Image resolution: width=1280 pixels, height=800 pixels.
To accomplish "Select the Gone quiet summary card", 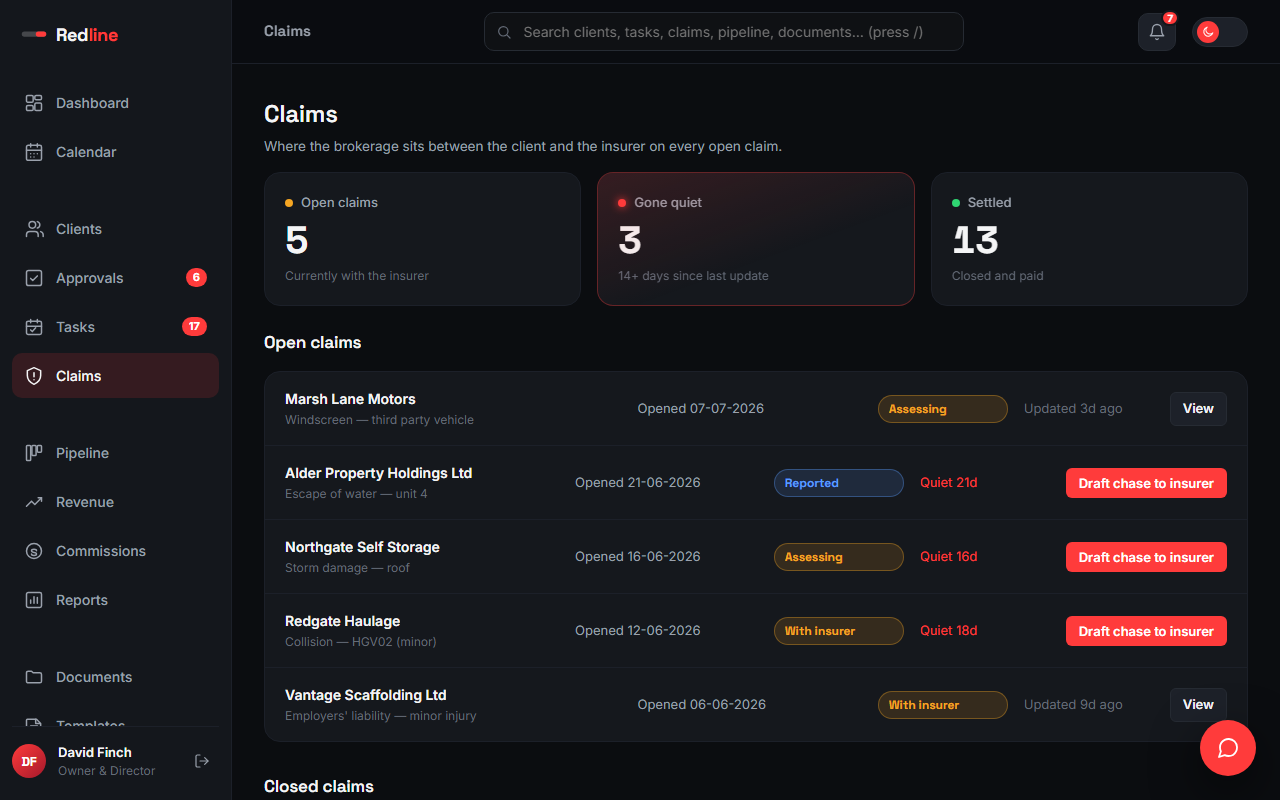I will coord(756,239).
